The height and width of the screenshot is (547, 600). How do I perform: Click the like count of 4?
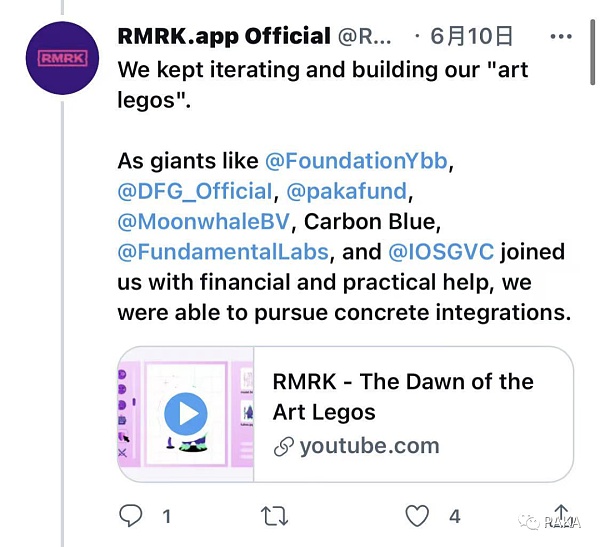455,516
